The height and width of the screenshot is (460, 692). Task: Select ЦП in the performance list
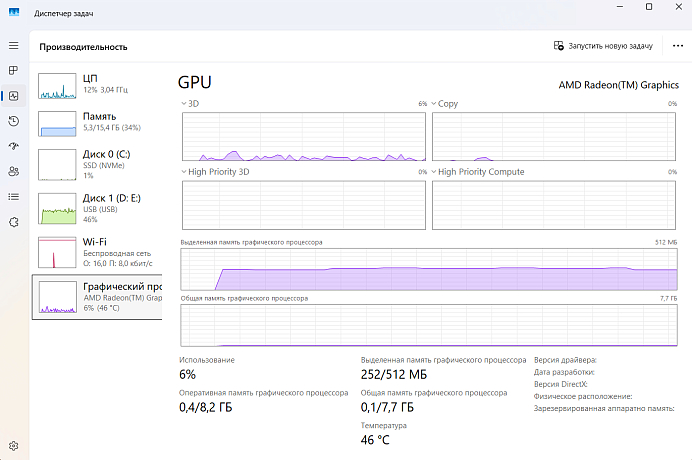coord(97,83)
